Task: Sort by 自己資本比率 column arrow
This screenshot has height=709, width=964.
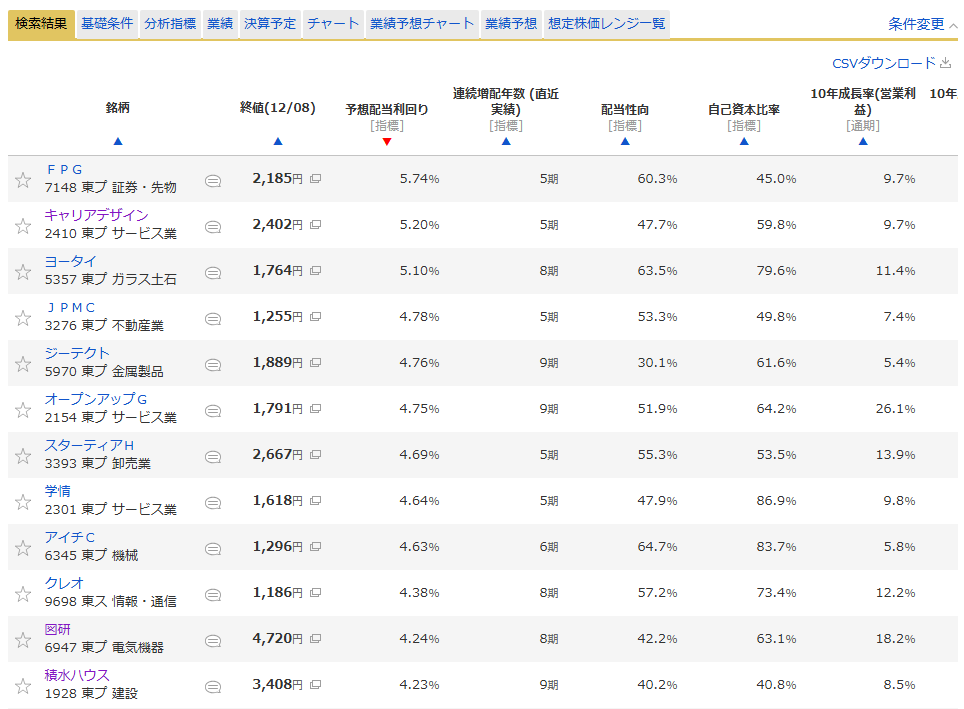Action: pos(744,142)
